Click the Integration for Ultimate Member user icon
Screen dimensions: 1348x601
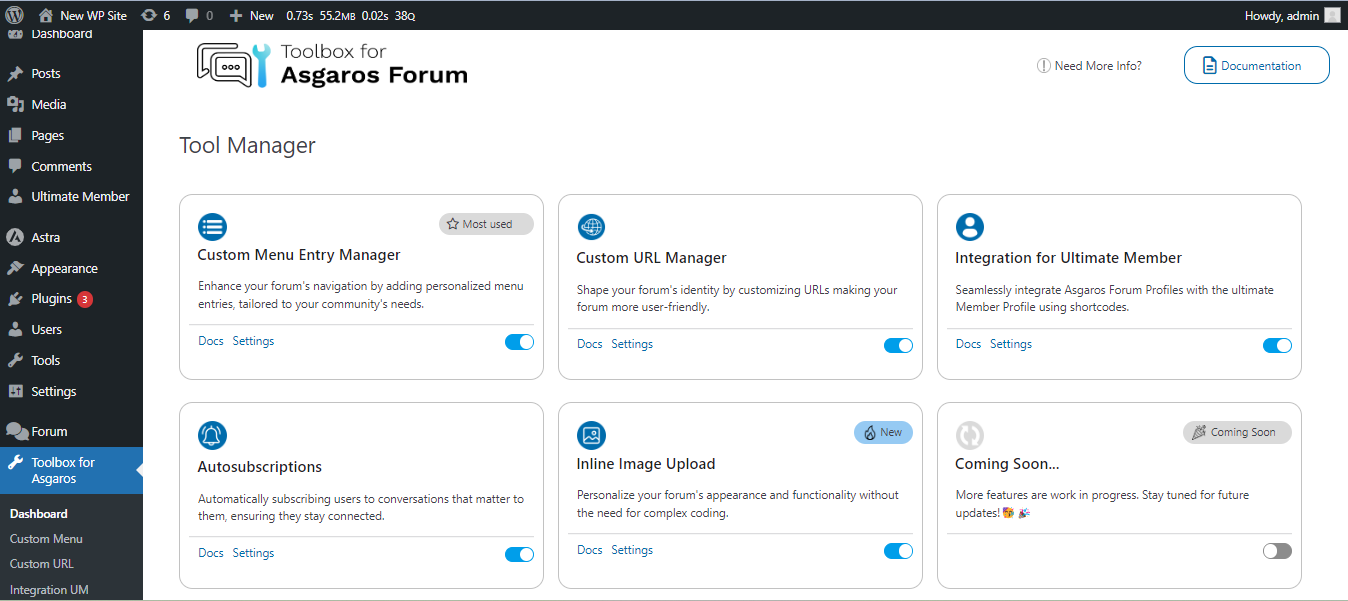[x=970, y=227]
